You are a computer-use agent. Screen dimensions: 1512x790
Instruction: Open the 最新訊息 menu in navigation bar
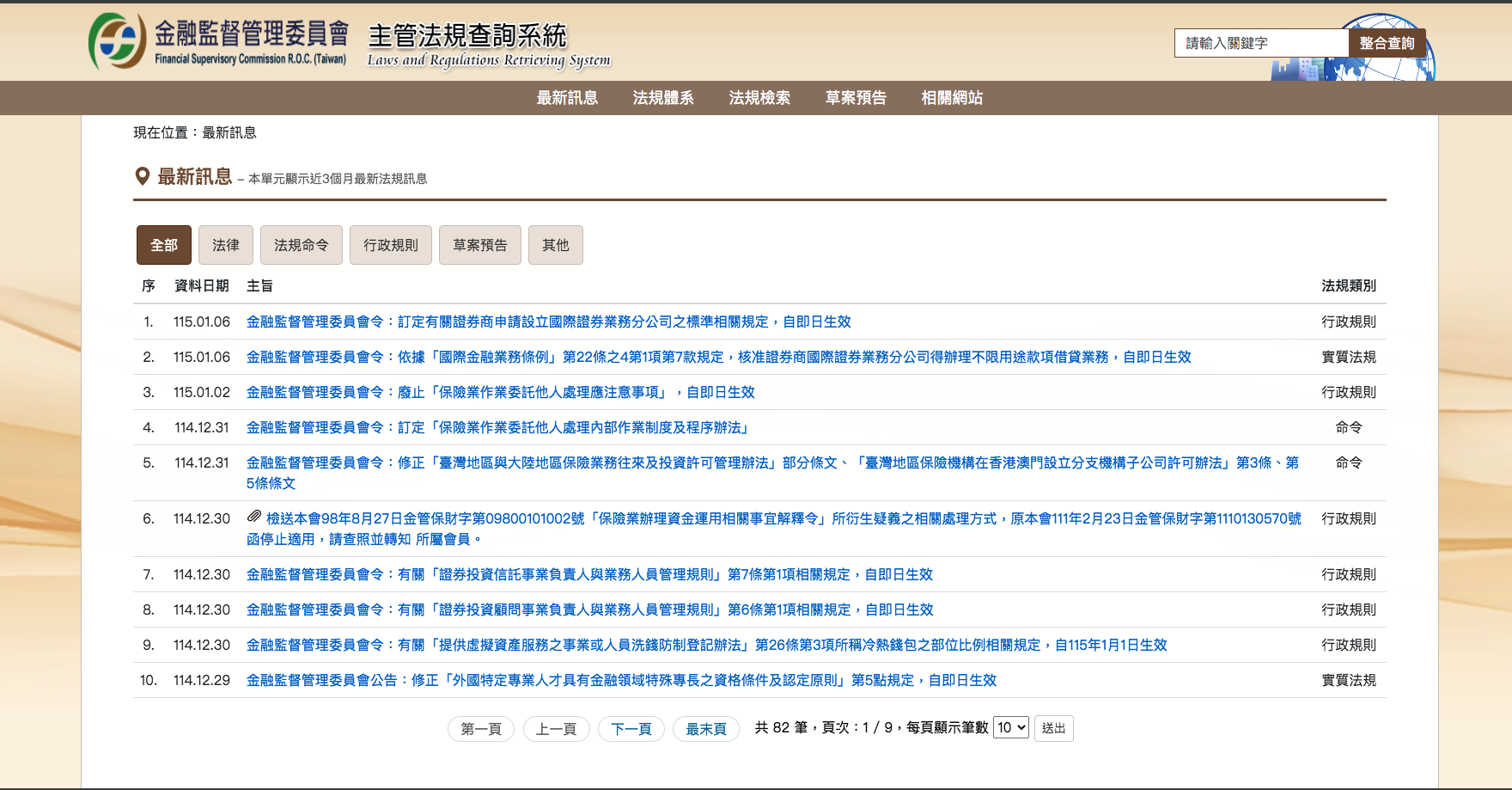click(x=567, y=98)
